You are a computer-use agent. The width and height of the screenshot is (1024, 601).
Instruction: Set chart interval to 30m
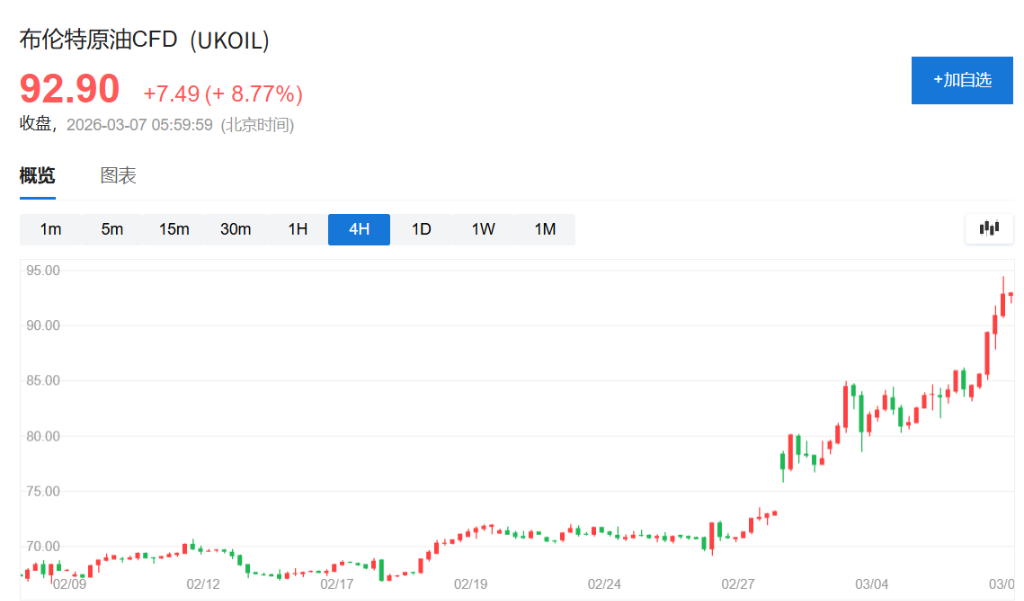tap(236, 229)
